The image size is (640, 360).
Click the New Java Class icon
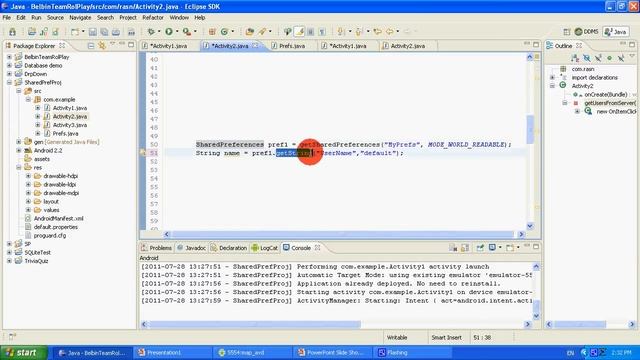click(224, 31)
